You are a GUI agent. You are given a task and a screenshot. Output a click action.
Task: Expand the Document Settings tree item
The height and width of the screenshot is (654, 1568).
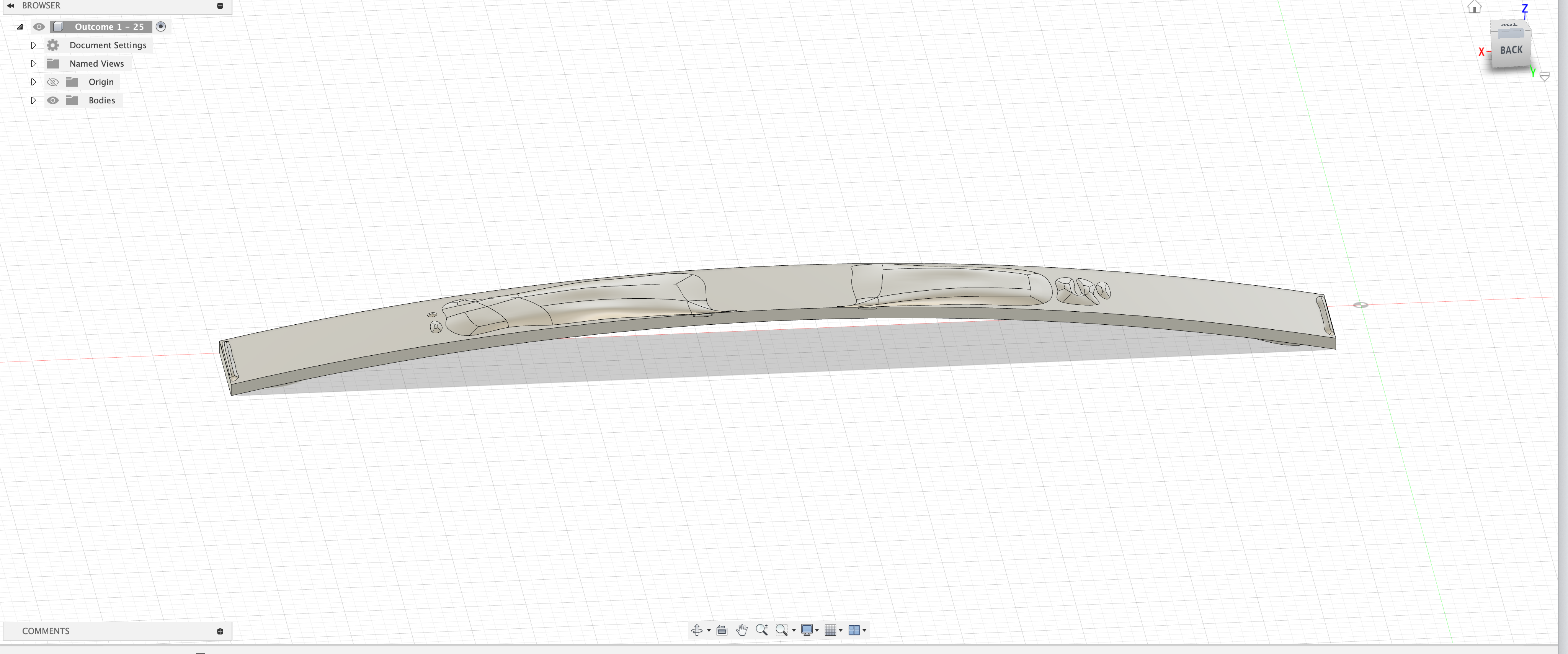point(33,44)
